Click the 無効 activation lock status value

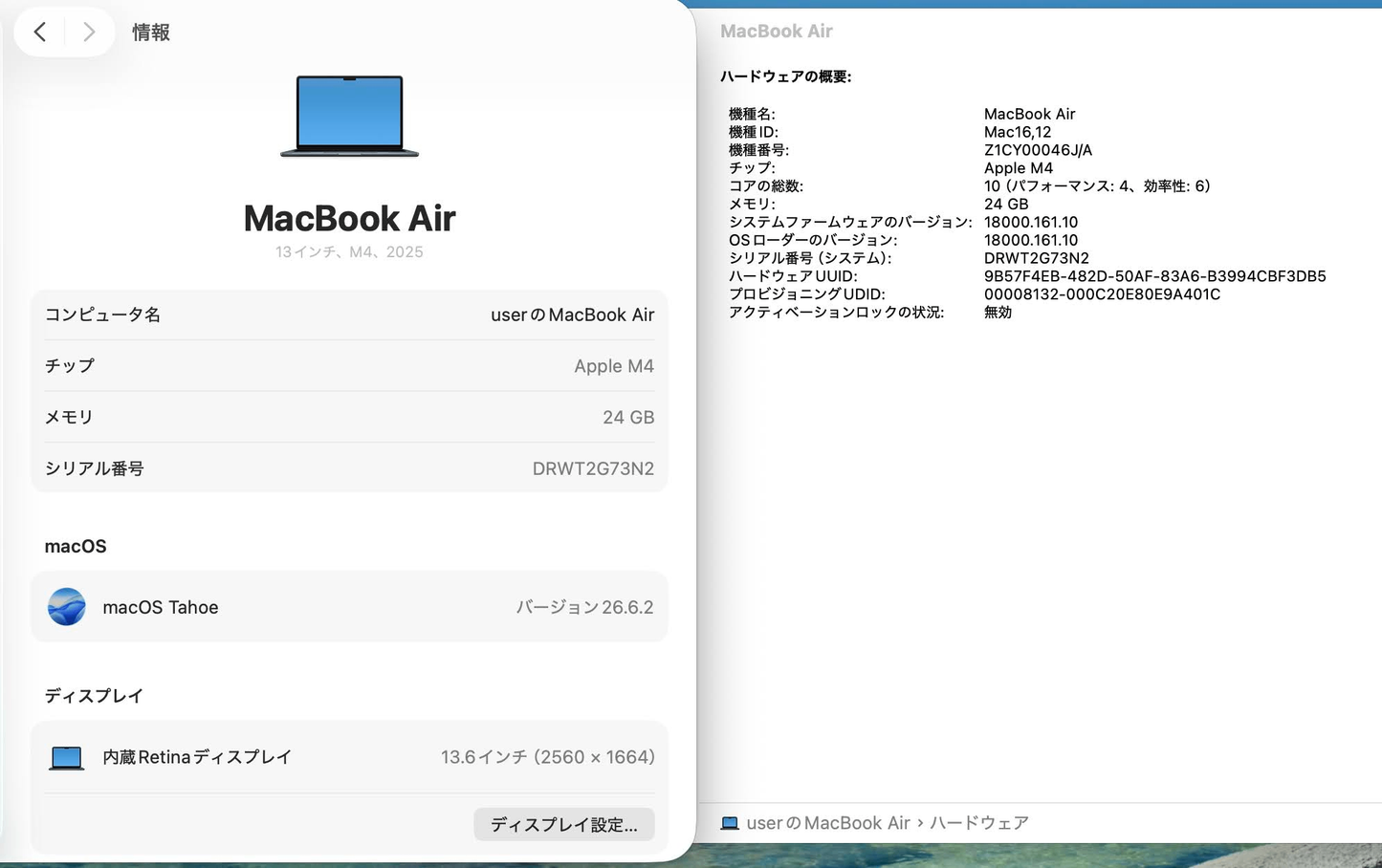[998, 313]
